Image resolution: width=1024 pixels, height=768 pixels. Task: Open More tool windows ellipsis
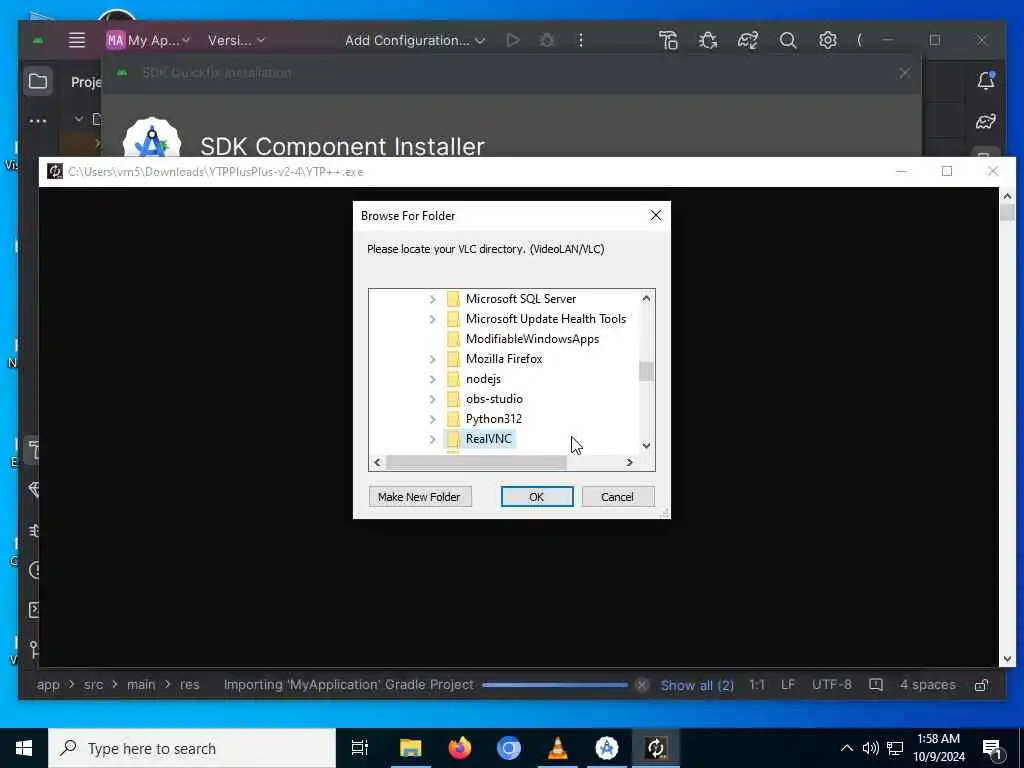(x=38, y=121)
